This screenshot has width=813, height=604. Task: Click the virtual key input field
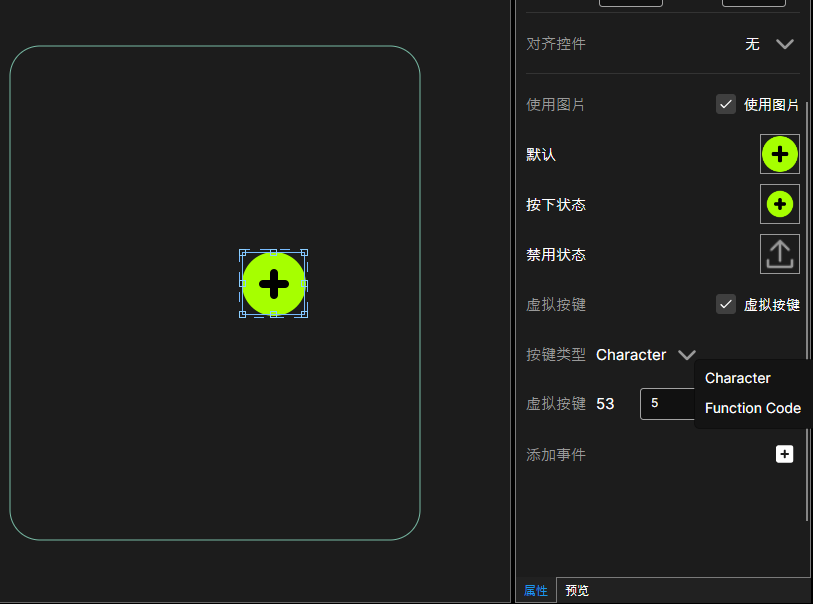667,403
